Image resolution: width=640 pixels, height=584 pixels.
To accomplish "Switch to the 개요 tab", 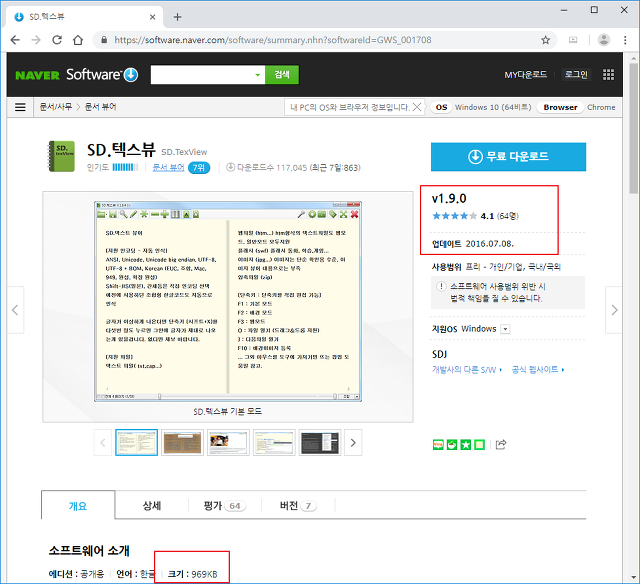I will pyautogui.click(x=78, y=505).
